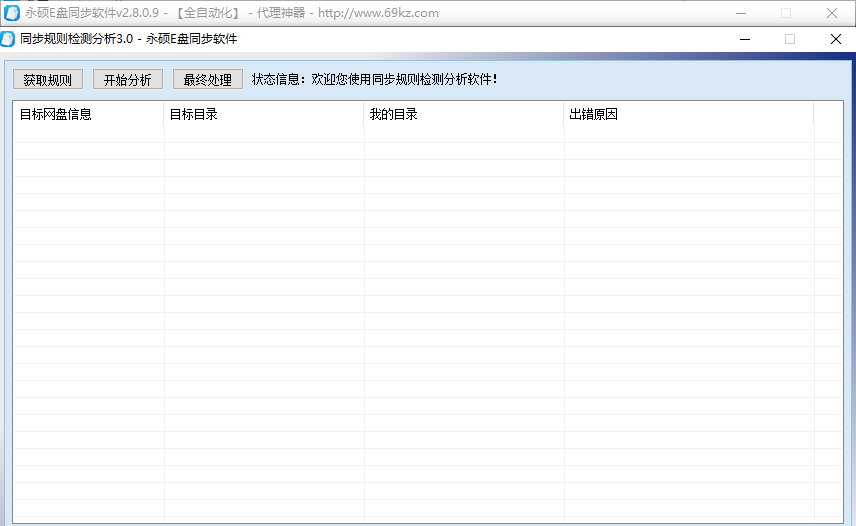Minimize the 永硕E盘同步软件v2.8.0.9 background window

pos(740,13)
